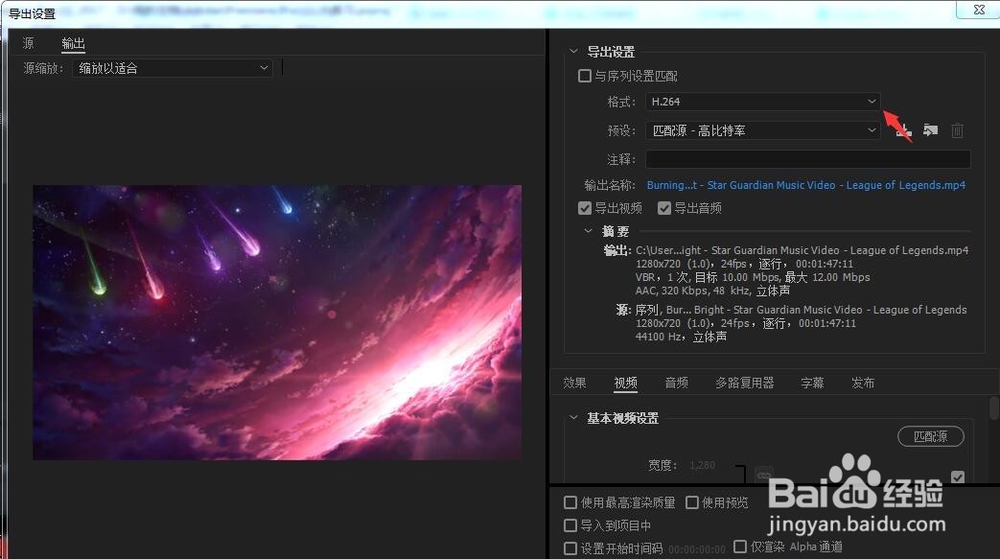Enable 使用预览 checkbox
Screen dimensions: 1000x559
click(692, 503)
